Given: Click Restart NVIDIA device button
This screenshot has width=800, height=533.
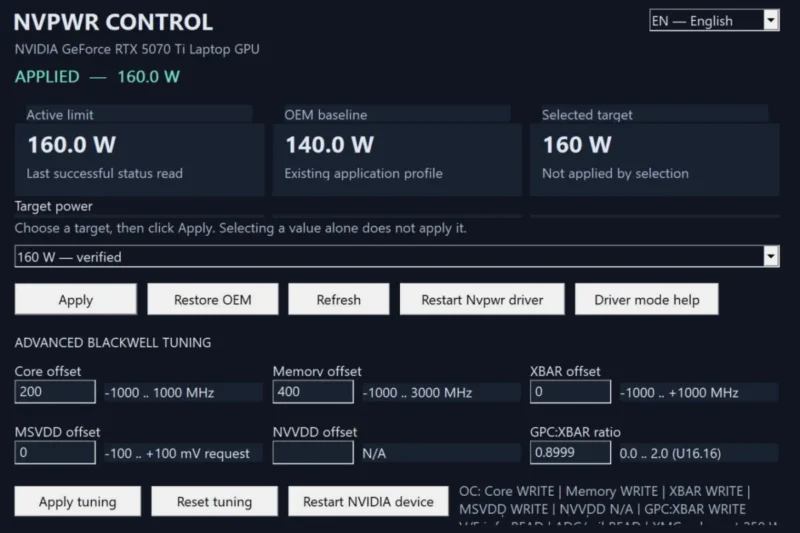Looking at the screenshot, I should coord(368,501).
